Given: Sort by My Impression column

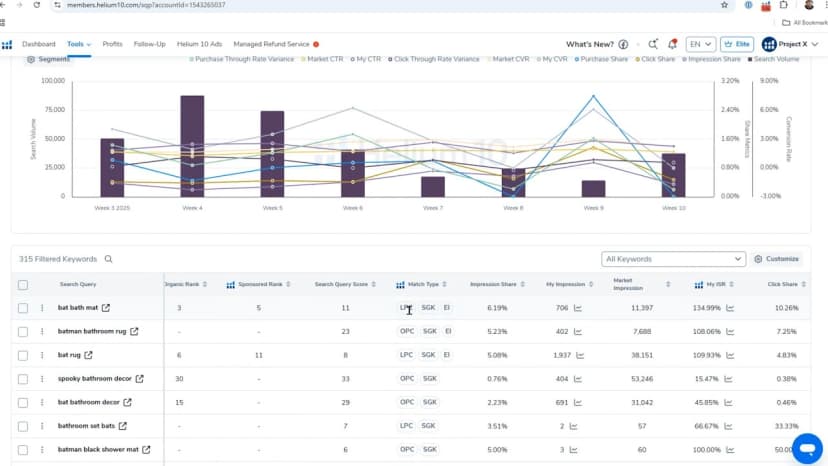Looking at the screenshot, I should [591, 284].
